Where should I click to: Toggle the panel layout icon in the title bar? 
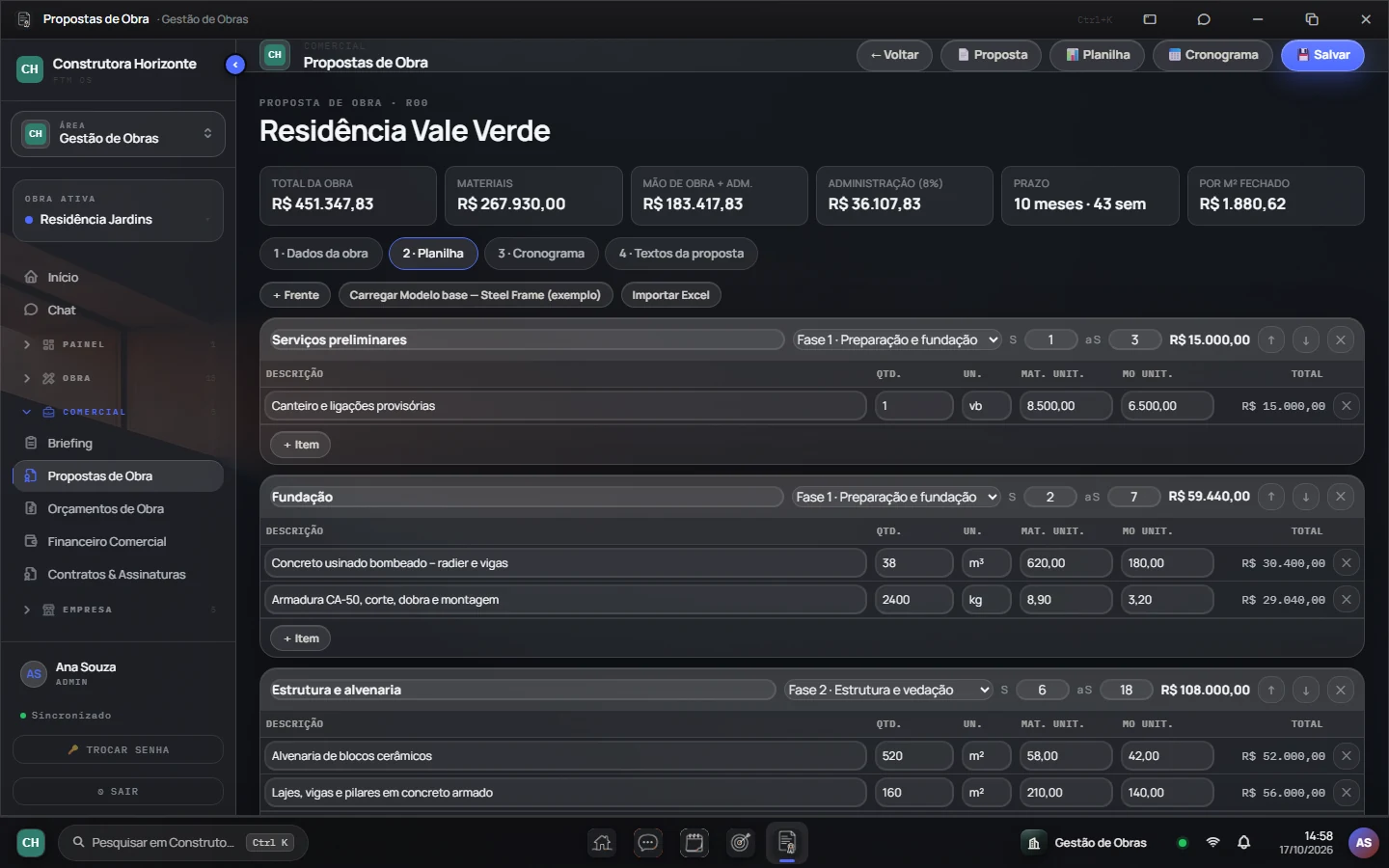[1150, 19]
